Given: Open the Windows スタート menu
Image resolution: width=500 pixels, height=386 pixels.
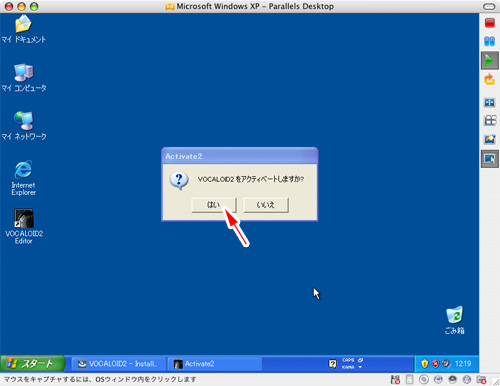Looking at the screenshot, I should (32, 363).
